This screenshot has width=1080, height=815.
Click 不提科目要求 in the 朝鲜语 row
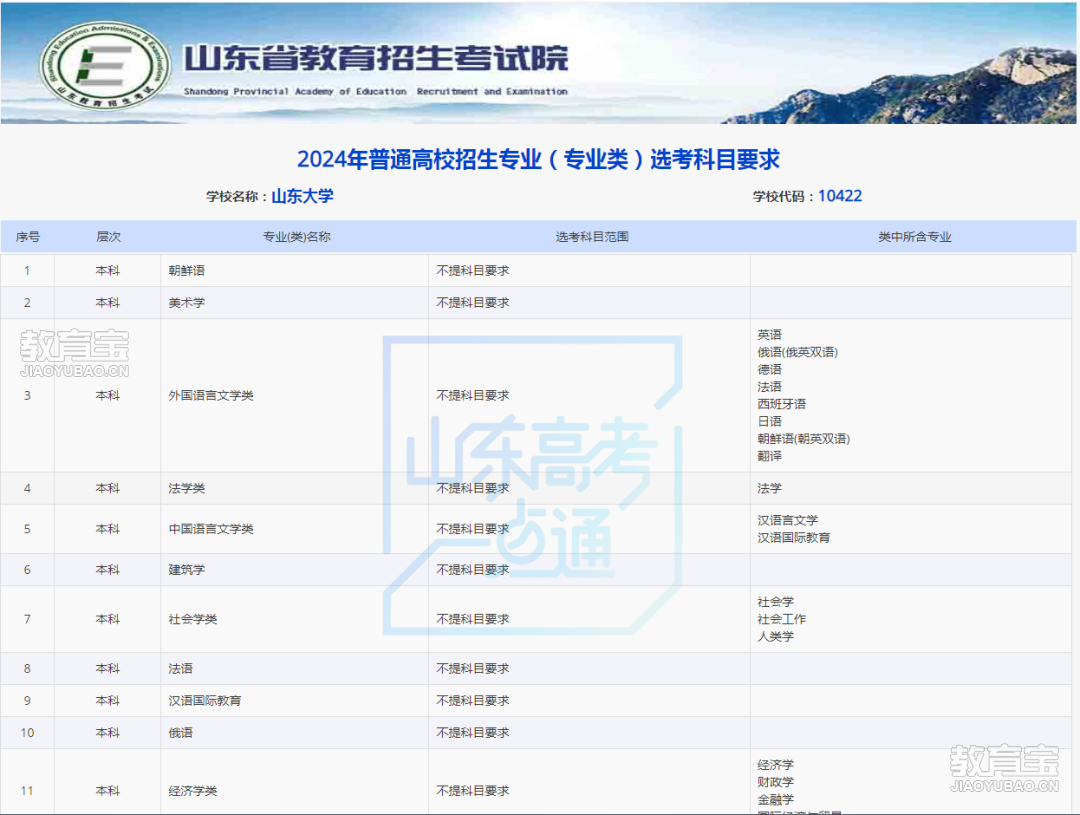pyautogui.click(x=472, y=271)
